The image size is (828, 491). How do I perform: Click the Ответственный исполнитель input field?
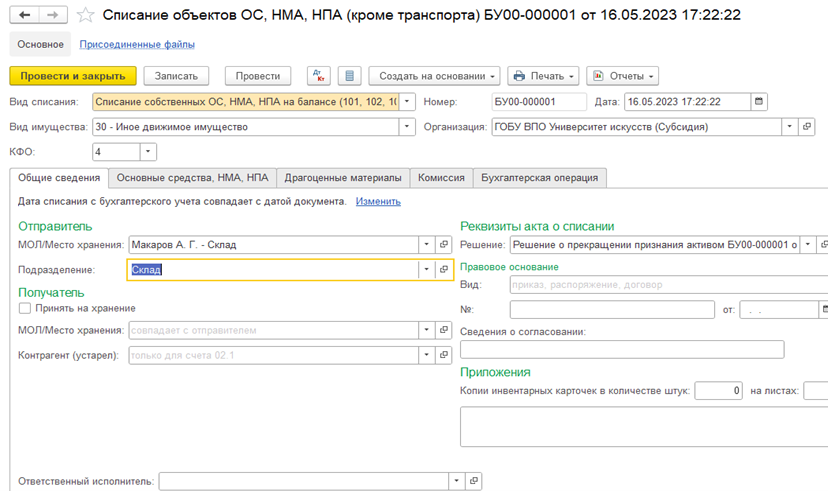pyautogui.click(x=304, y=481)
